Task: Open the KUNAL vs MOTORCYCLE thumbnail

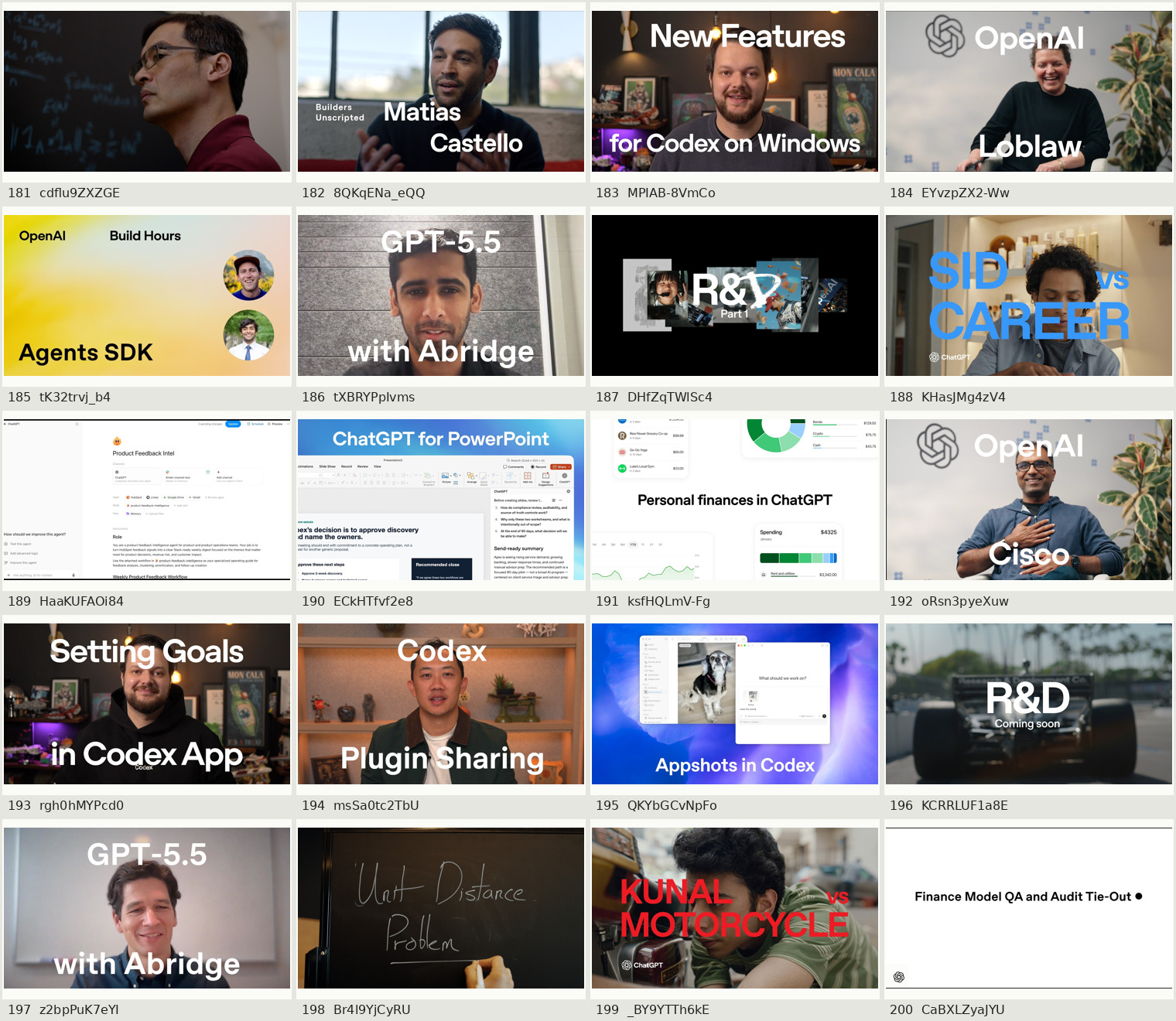Action: tap(735, 908)
